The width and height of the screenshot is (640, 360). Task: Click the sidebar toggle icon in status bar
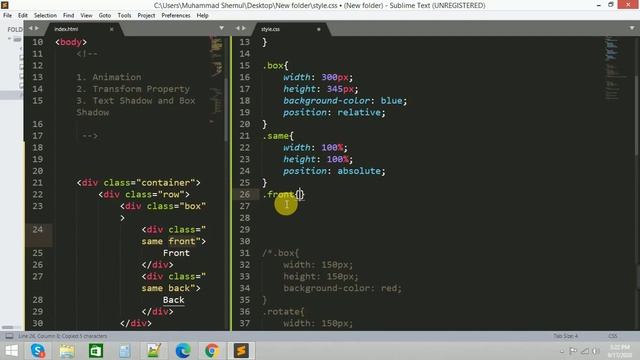[x=9, y=336]
